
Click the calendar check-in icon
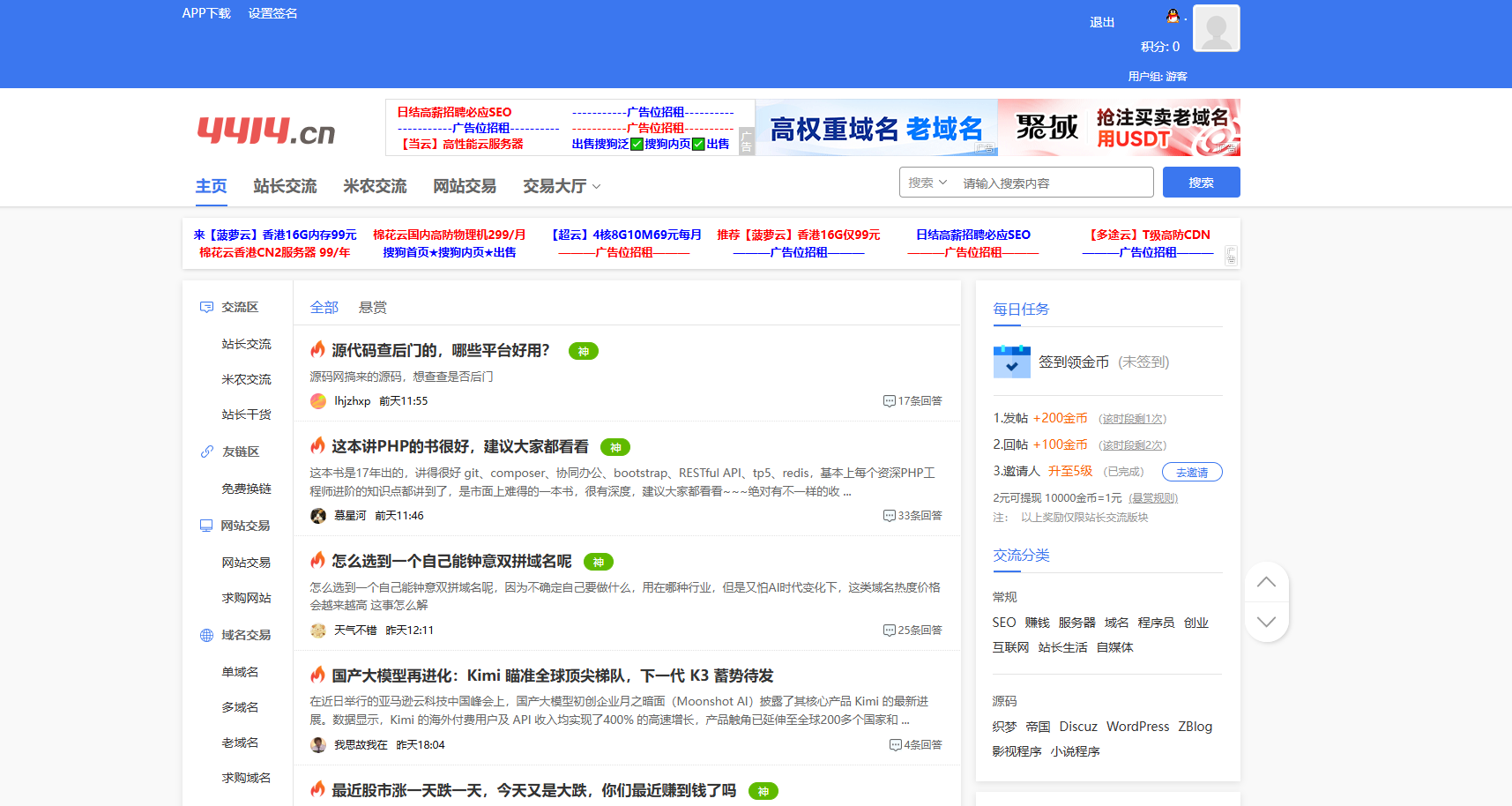(1011, 362)
